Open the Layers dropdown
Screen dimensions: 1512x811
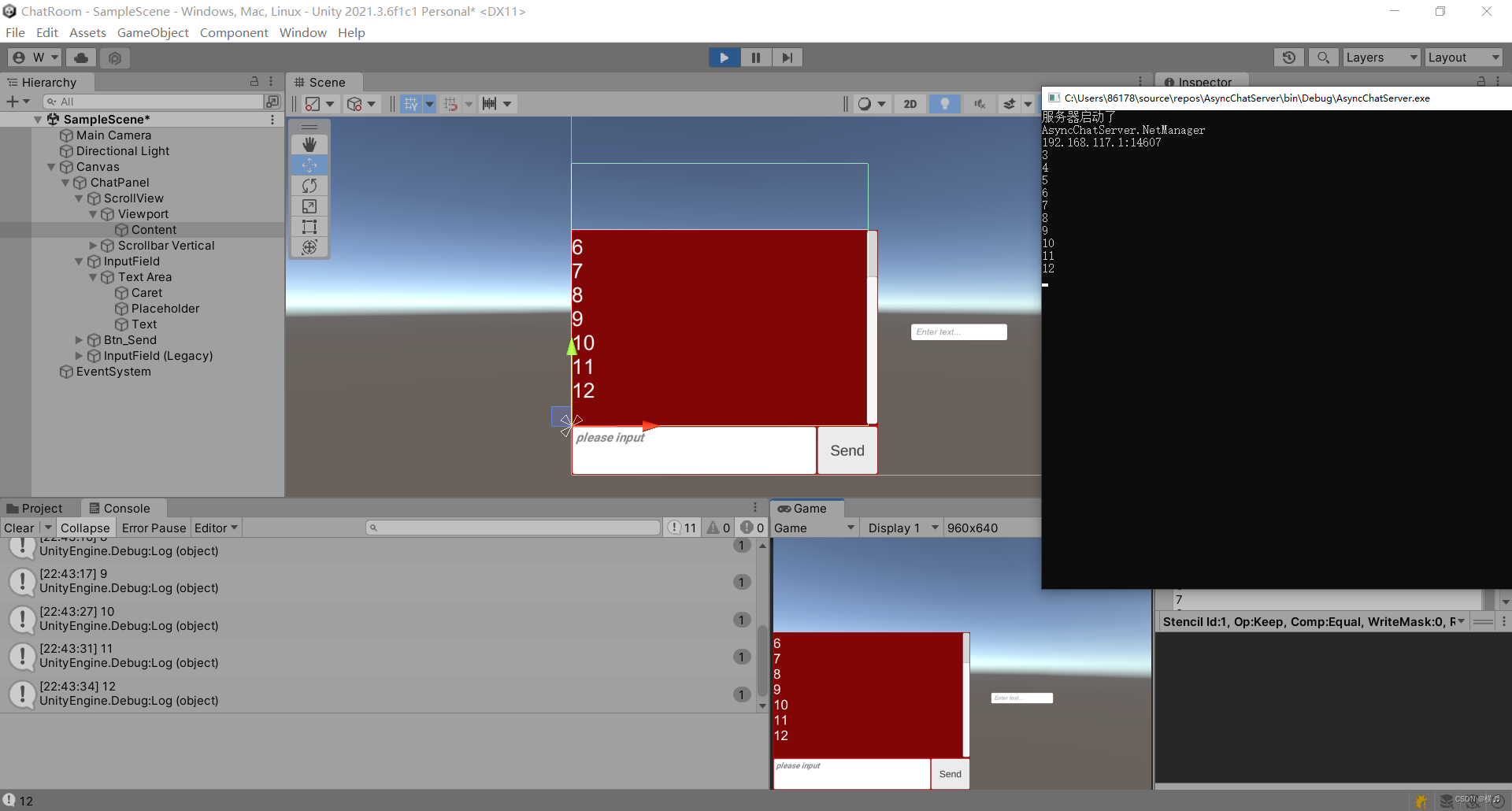point(1381,57)
